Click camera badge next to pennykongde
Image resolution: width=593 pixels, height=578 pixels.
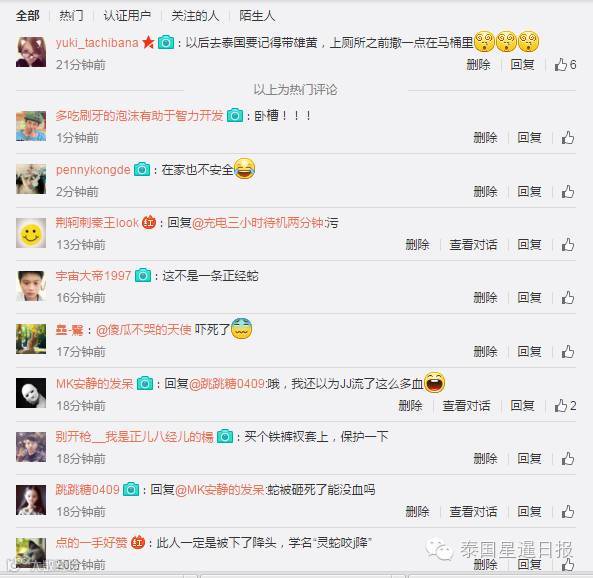[x=142, y=169]
